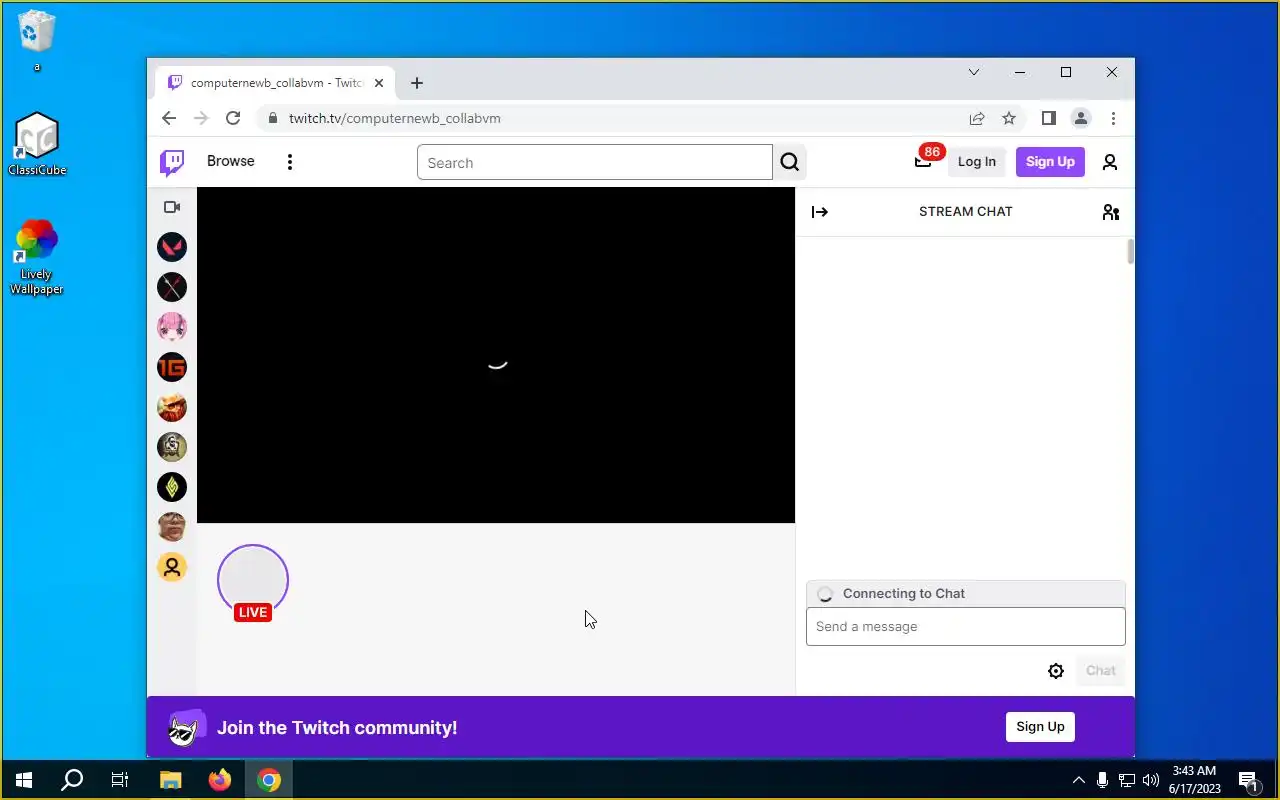1280x800 pixels.
Task: Reload the Twitch page
Action: point(233,118)
